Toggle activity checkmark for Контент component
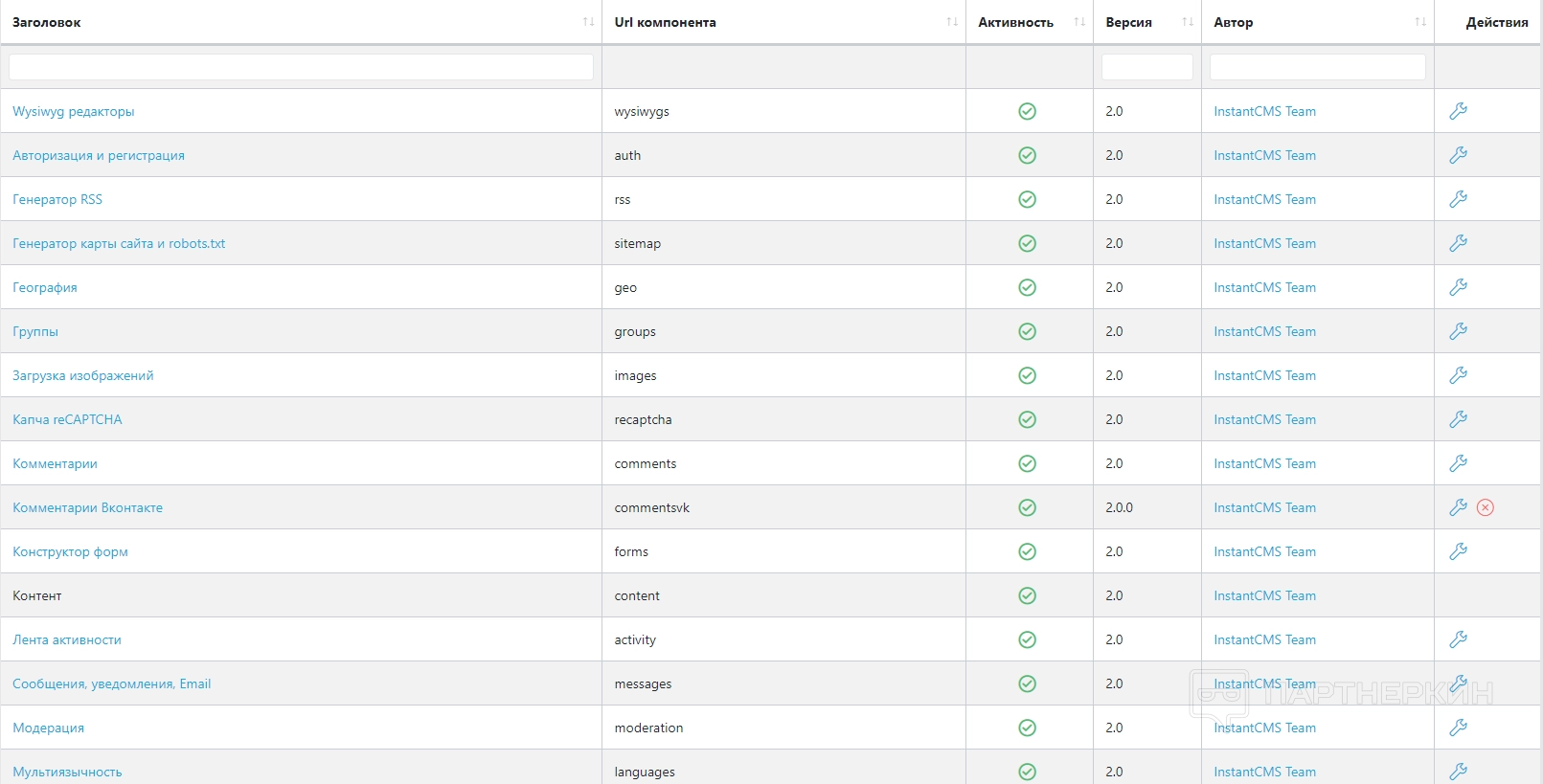The image size is (1543, 784). [x=1027, y=595]
